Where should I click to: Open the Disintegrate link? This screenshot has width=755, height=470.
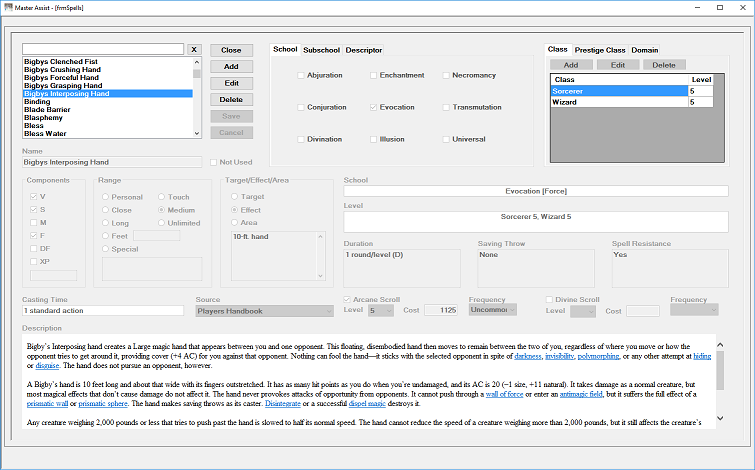click(283, 404)
